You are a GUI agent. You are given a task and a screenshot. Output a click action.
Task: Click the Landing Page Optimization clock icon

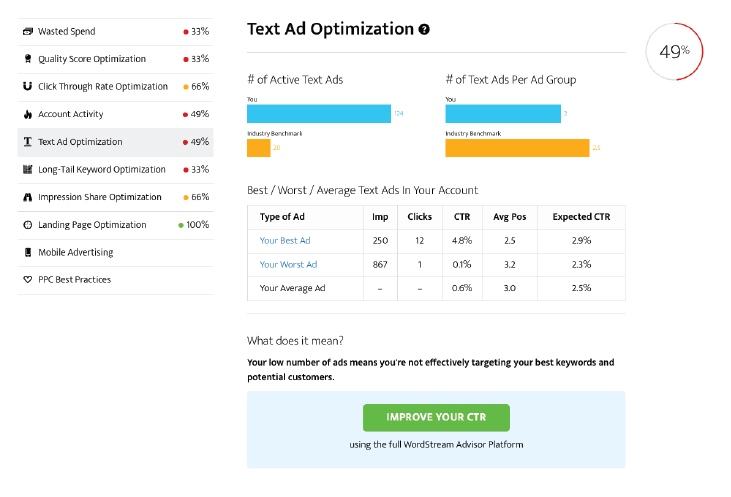(x=28, y=225)
